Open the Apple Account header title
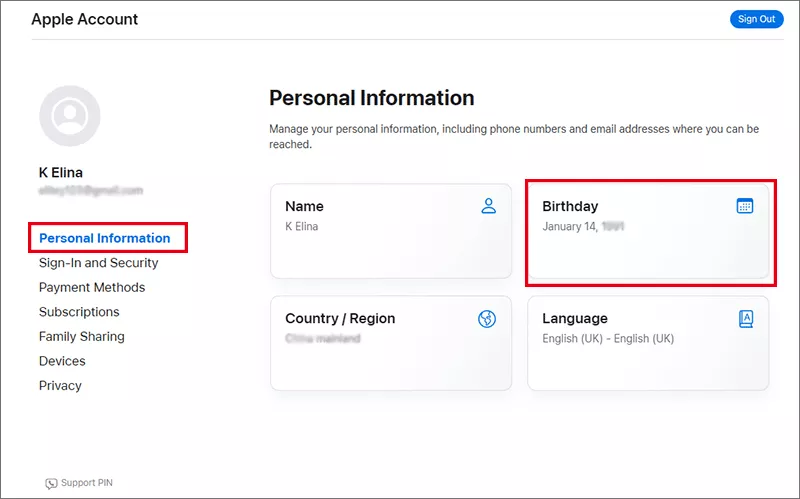This screenshot has width=800, height=499. point(85,19)
